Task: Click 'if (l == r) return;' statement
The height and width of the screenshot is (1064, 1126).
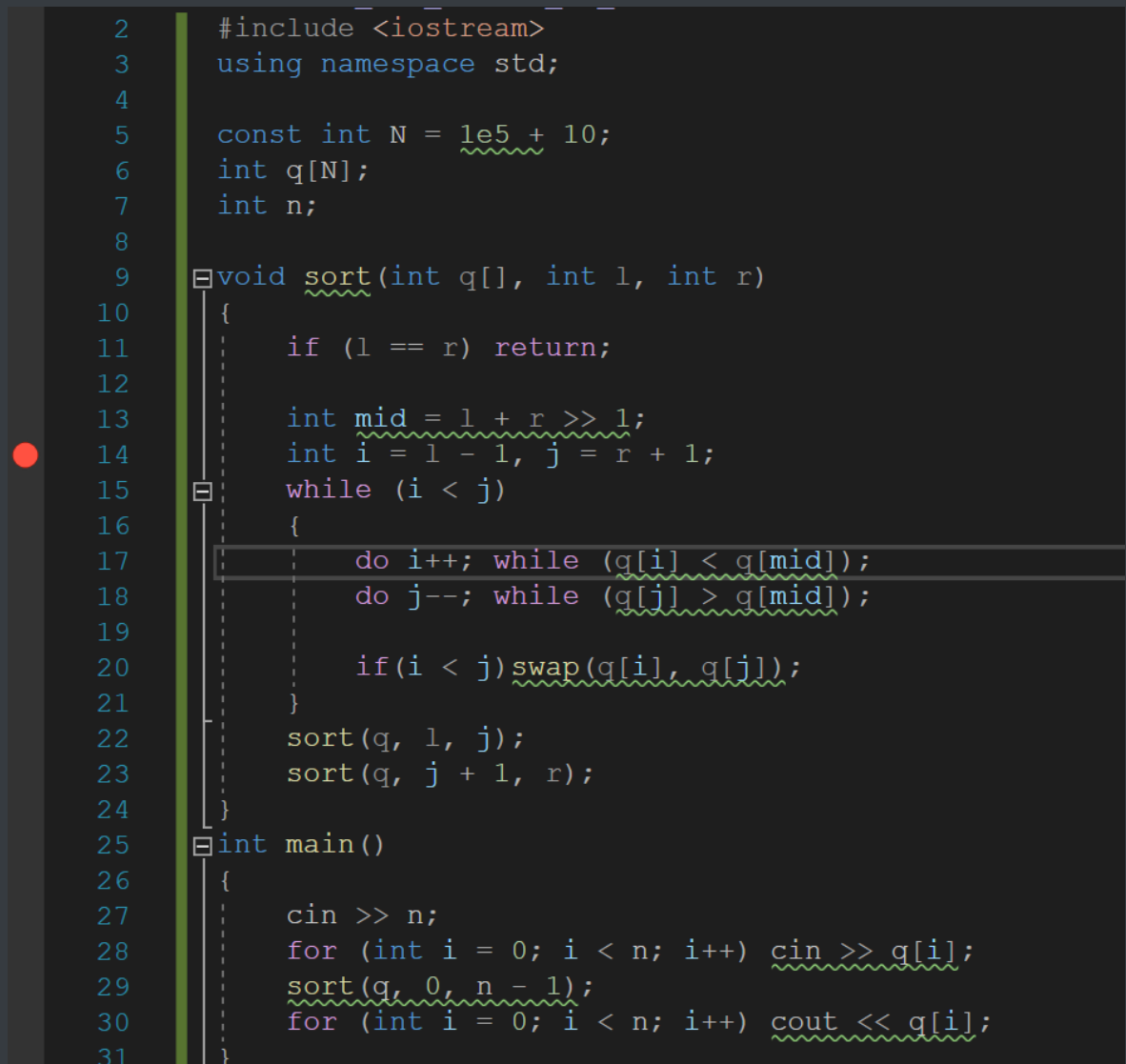Action: (448, 349)
